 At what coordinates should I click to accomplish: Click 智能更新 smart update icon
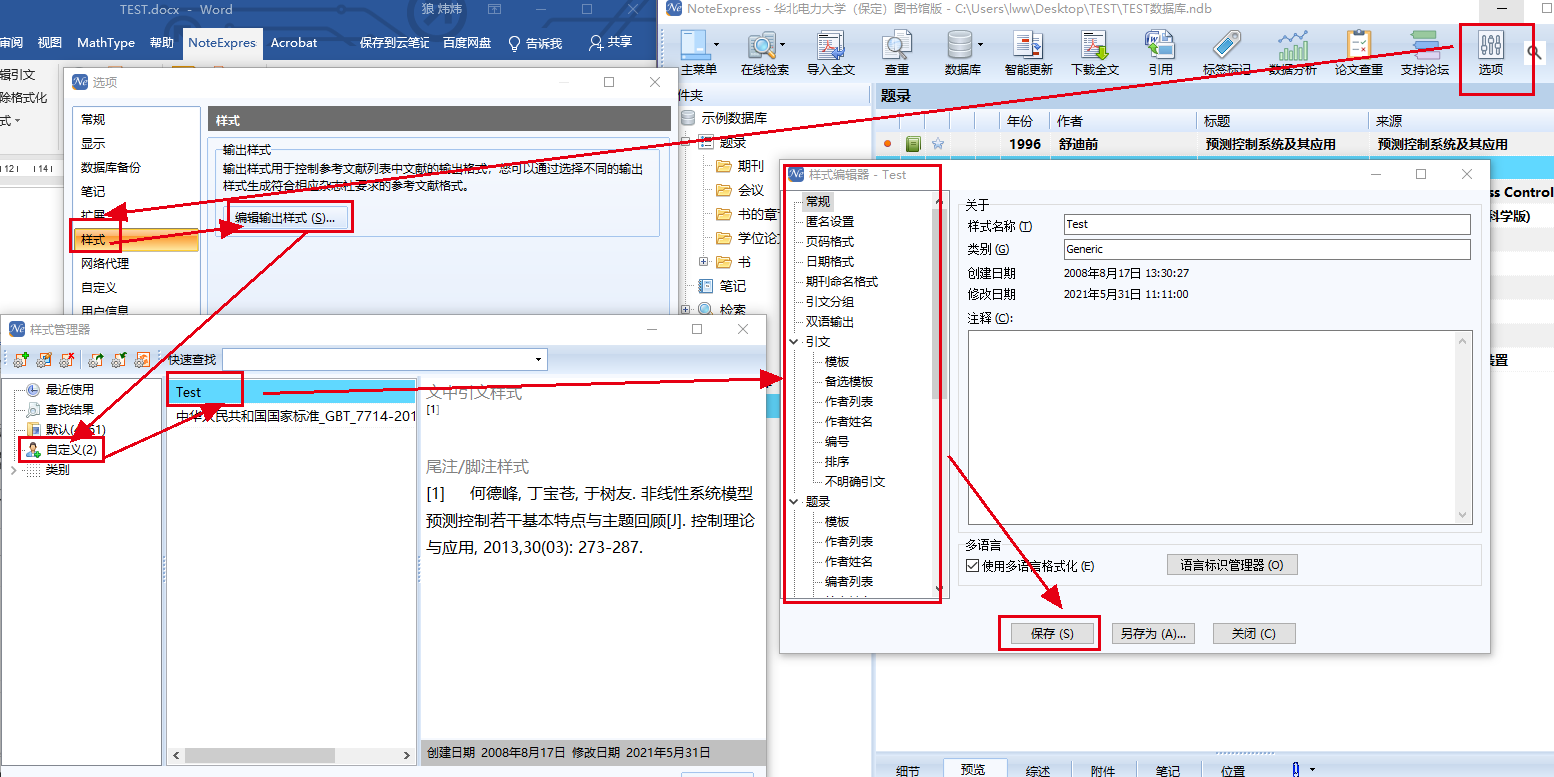tap(1028, 53)
